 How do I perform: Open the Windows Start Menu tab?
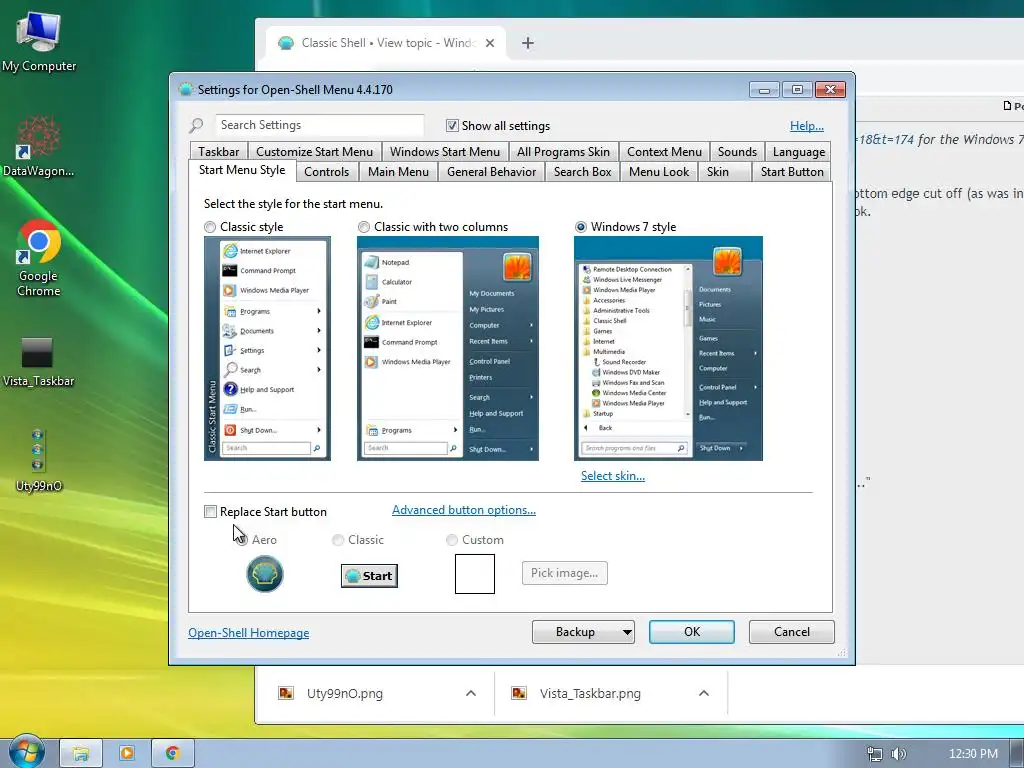[445, 152]
